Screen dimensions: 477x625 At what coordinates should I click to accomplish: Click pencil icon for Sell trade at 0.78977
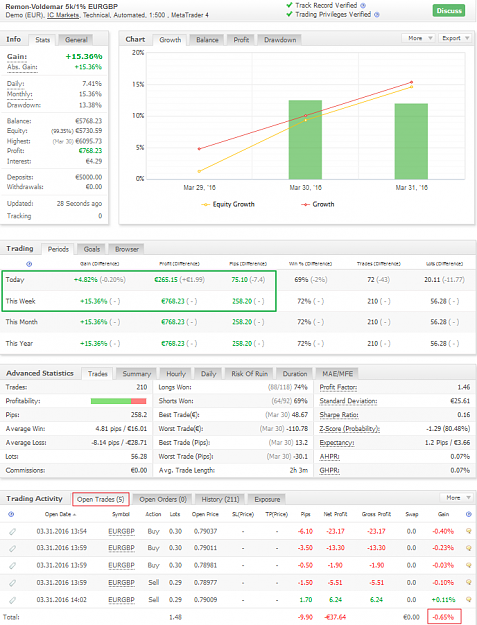point(13,583)
